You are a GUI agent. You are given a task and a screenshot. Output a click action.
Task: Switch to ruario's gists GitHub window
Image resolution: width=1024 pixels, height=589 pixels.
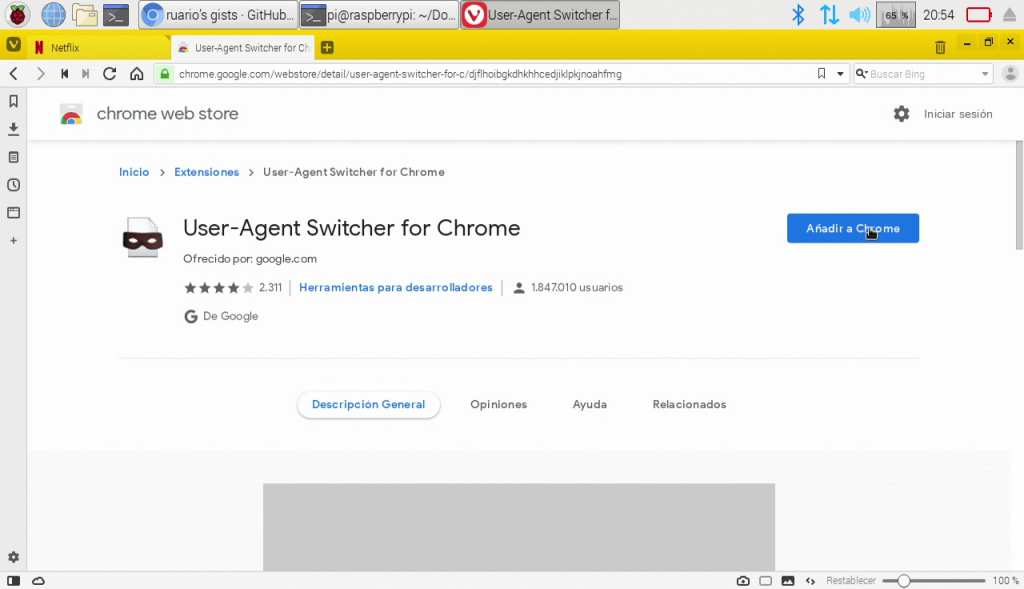click(x=218, y=14)
